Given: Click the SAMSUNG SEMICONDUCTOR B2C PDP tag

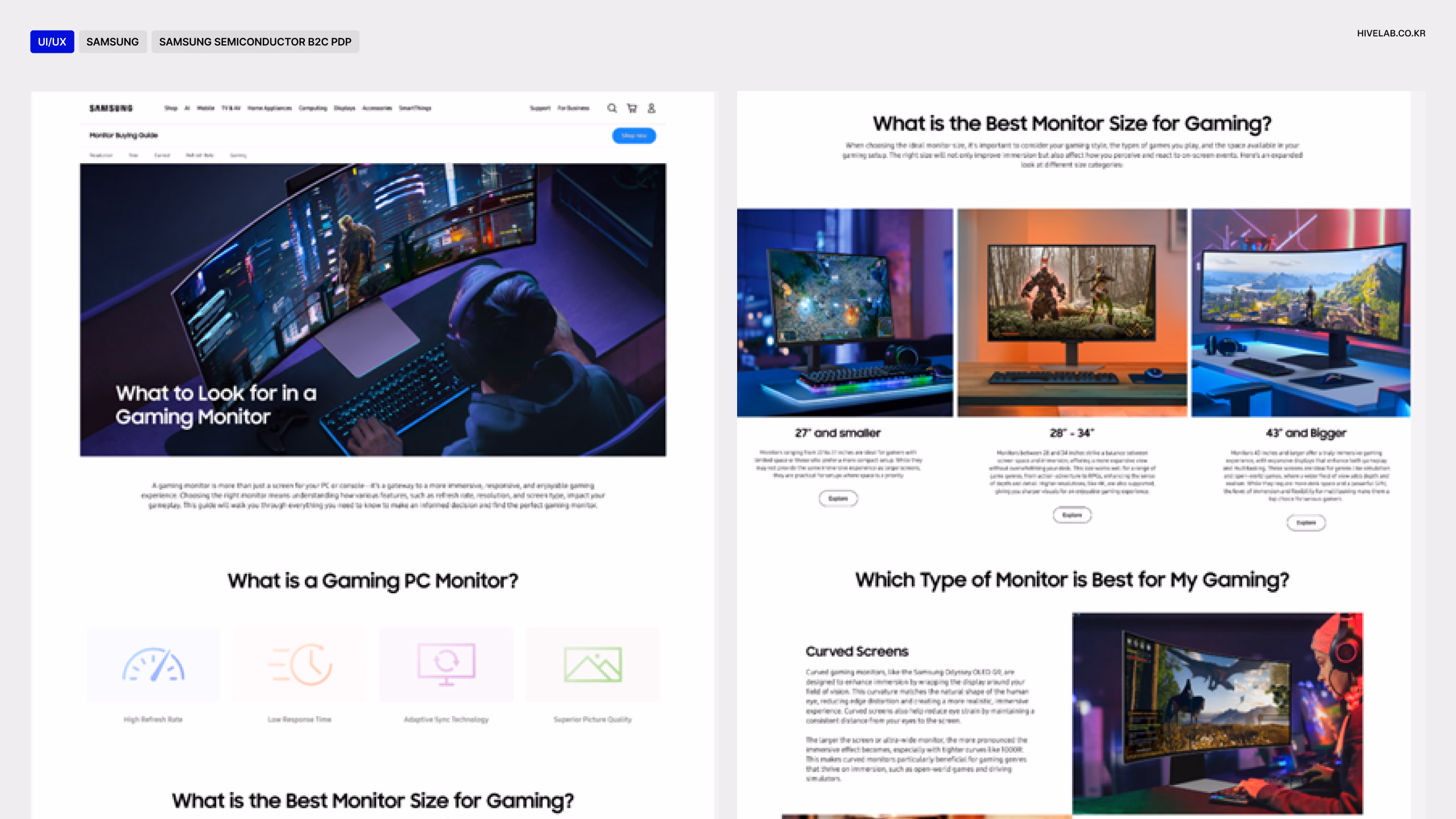Looking at the screenshot, I should (255, 42).
